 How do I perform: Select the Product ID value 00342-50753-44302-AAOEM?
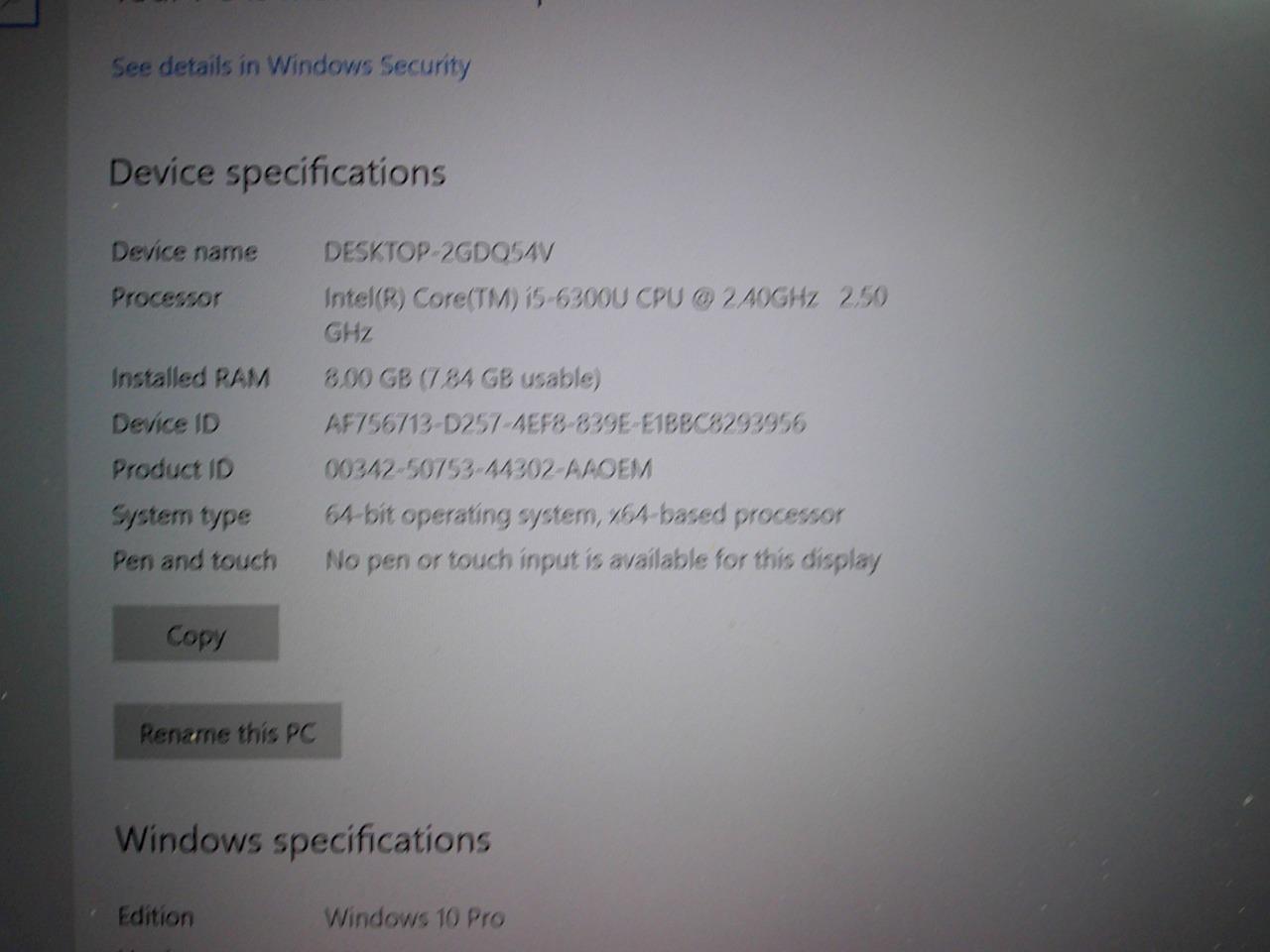(488, 469)
